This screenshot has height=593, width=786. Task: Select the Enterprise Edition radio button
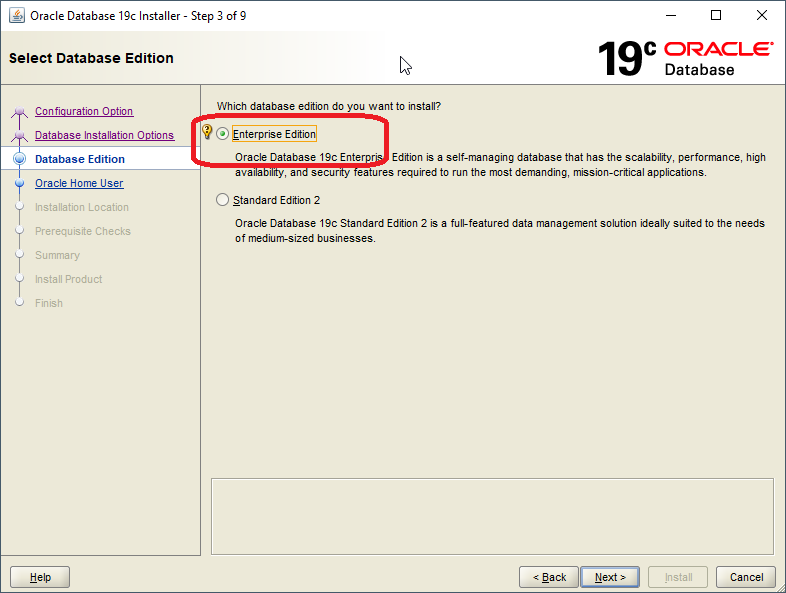(x=223, y=134)
